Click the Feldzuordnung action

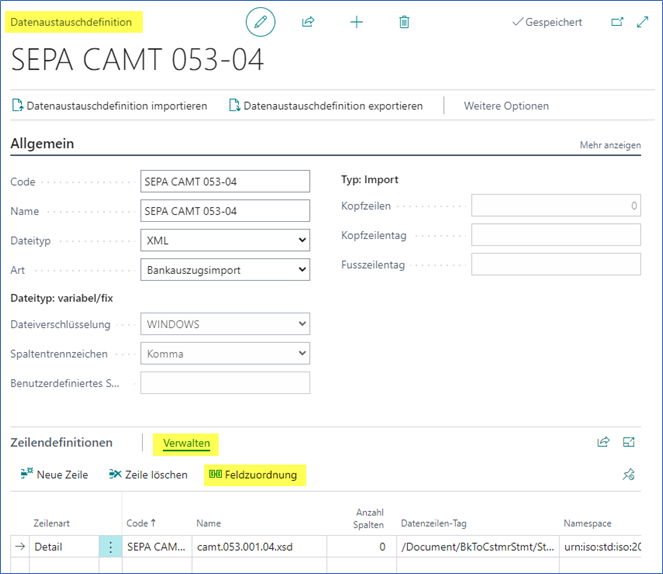[x=254, y=475]
